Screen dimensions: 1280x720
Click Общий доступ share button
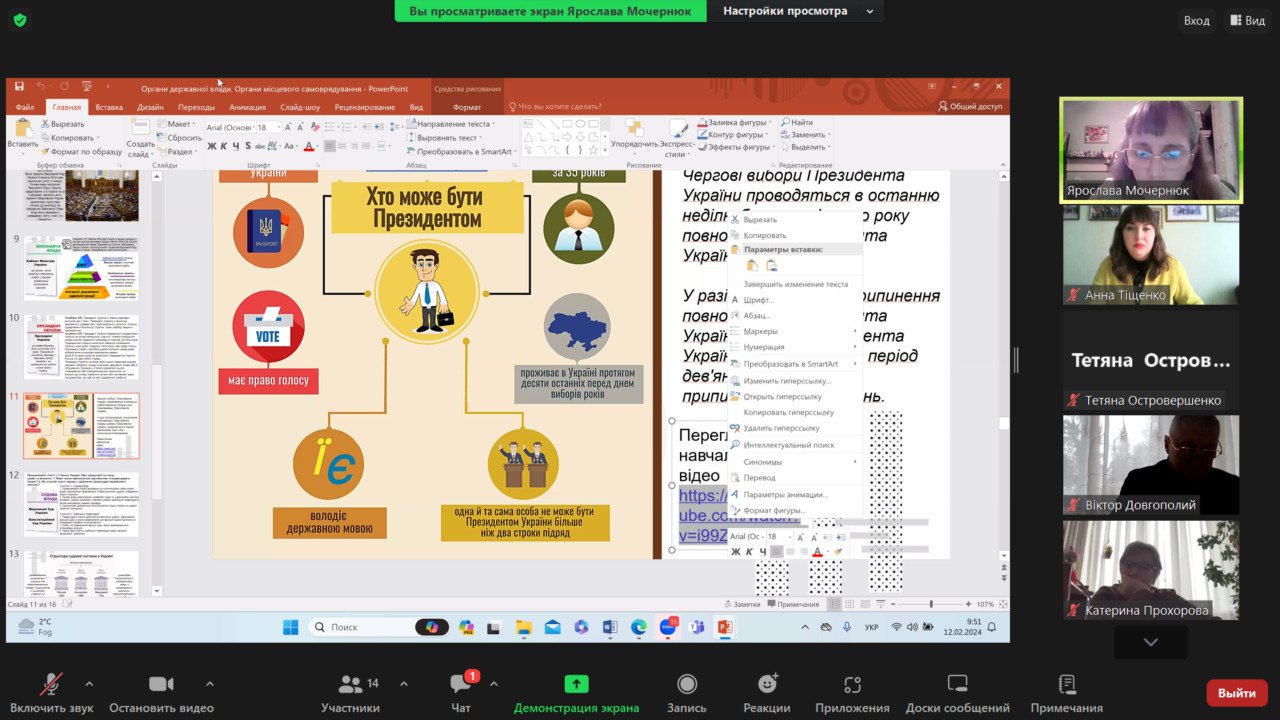[x=970, y=107]
